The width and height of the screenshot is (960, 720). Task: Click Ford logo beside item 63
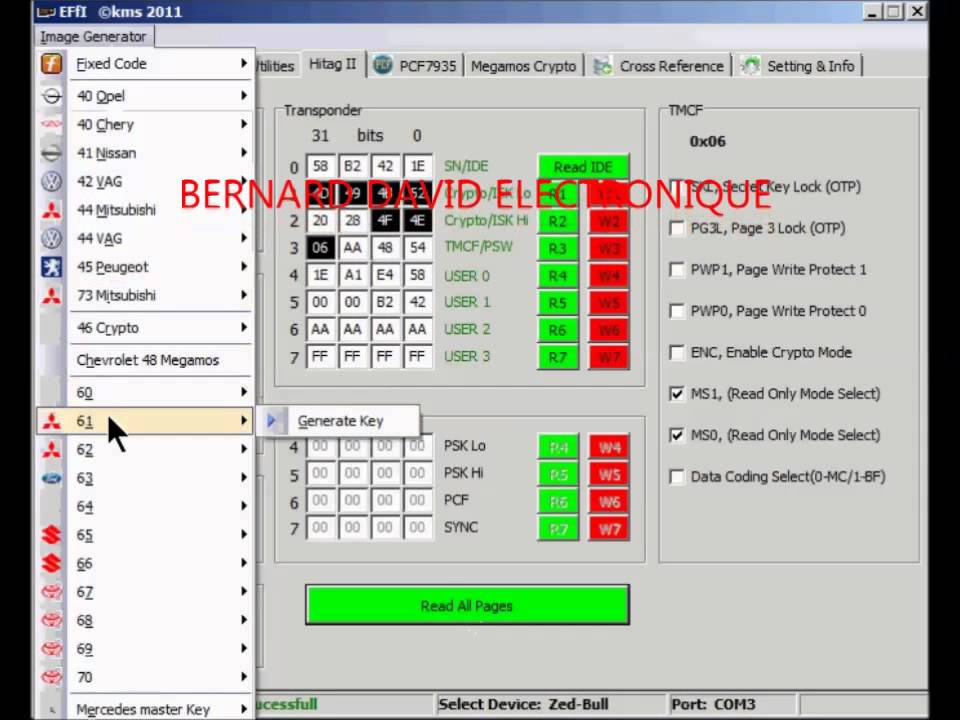tap(51, 478)
